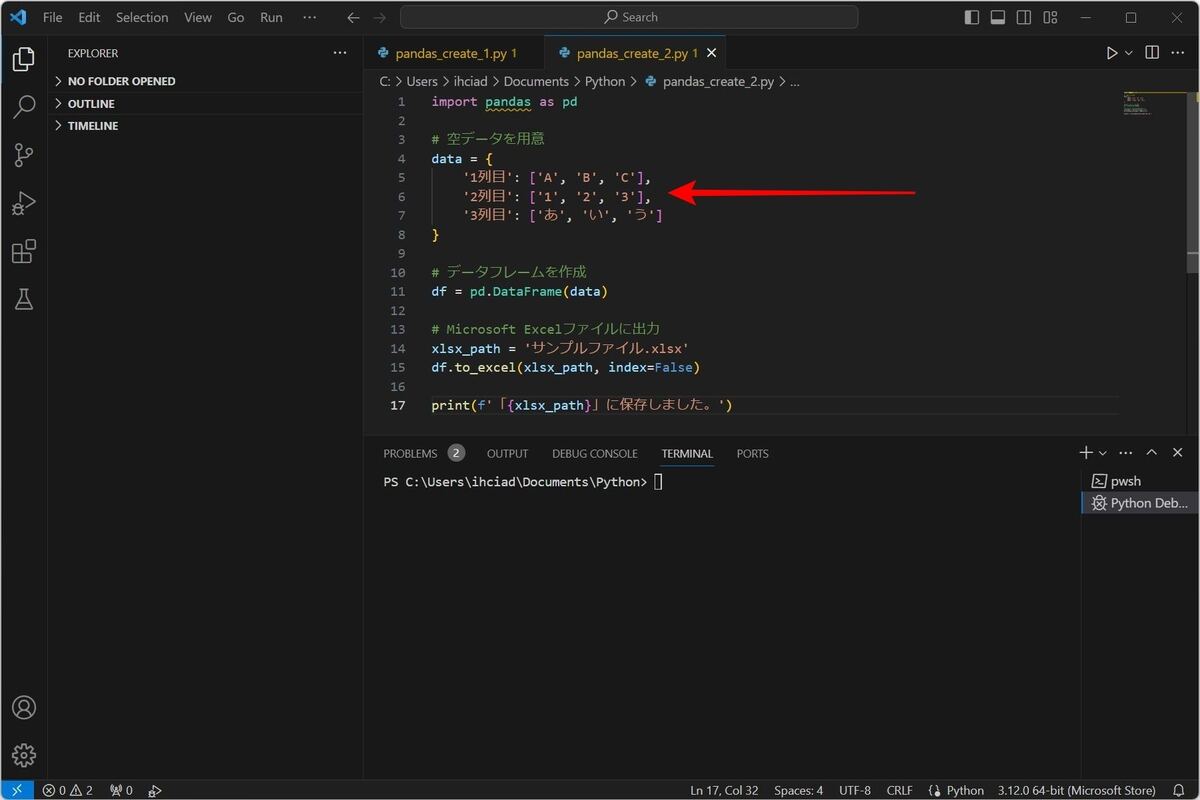Split the editor right

1152,53
